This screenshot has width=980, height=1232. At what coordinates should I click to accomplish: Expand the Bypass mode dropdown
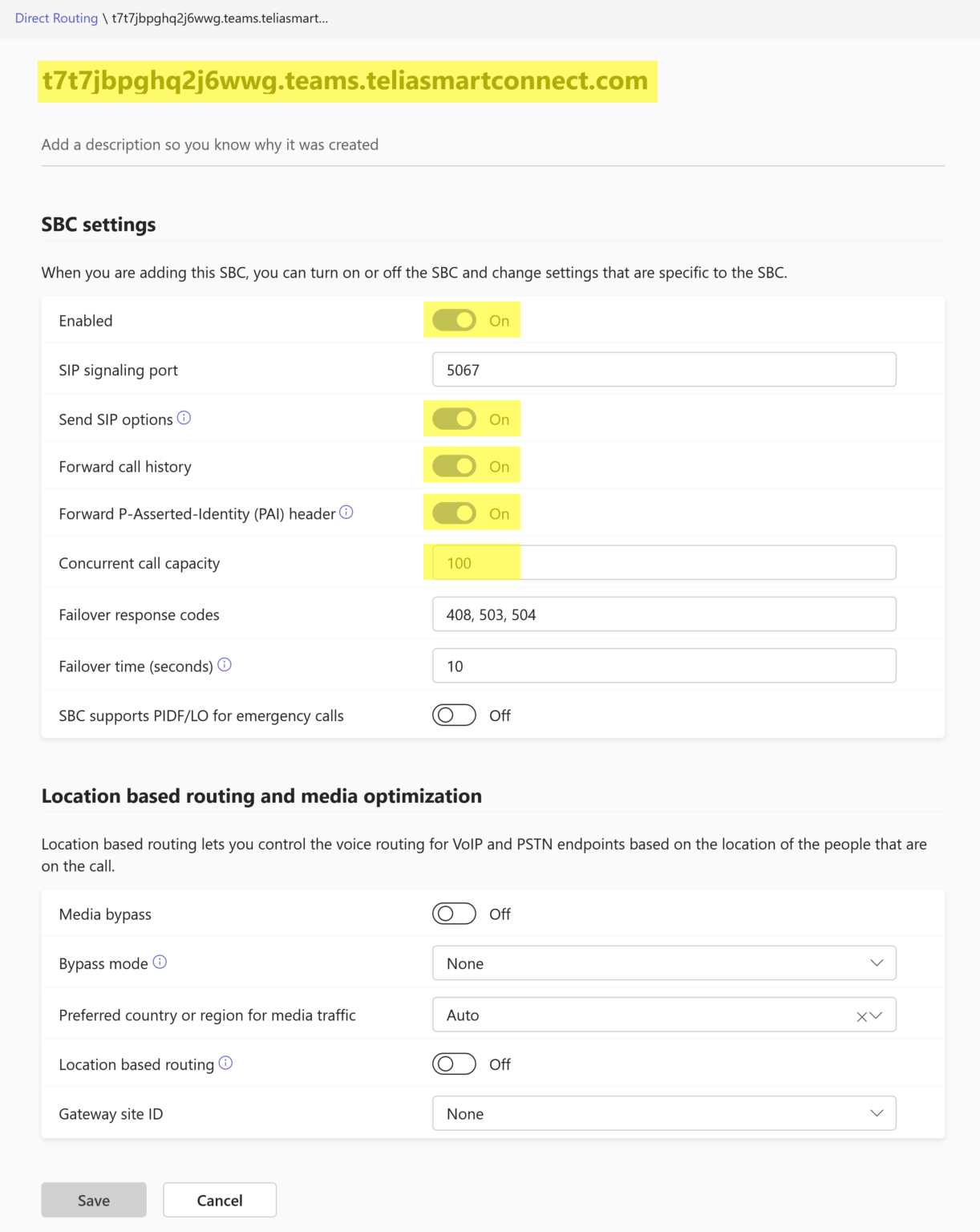[664, 963]
